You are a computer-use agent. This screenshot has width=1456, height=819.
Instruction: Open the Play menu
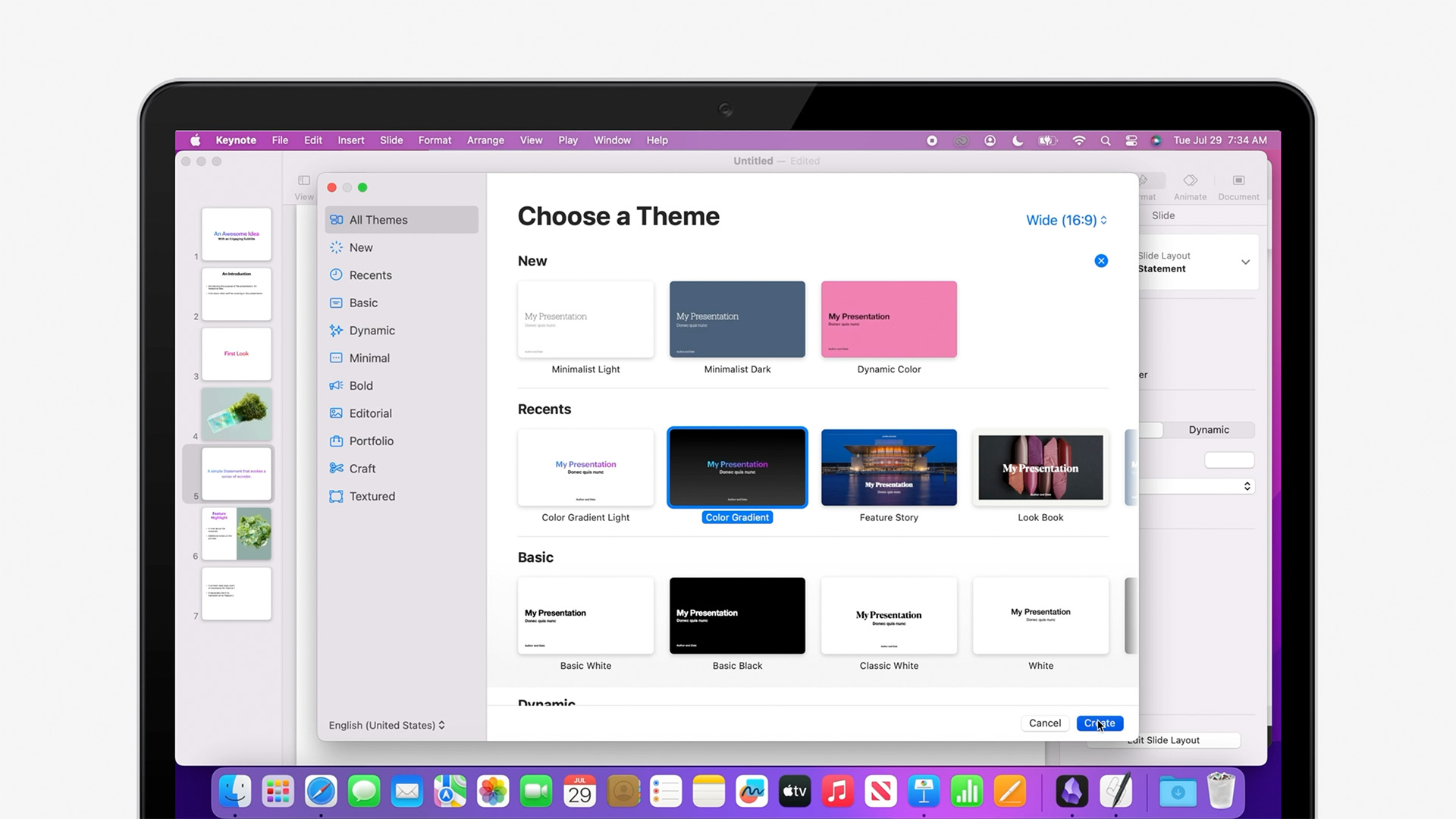pos(567,140)
